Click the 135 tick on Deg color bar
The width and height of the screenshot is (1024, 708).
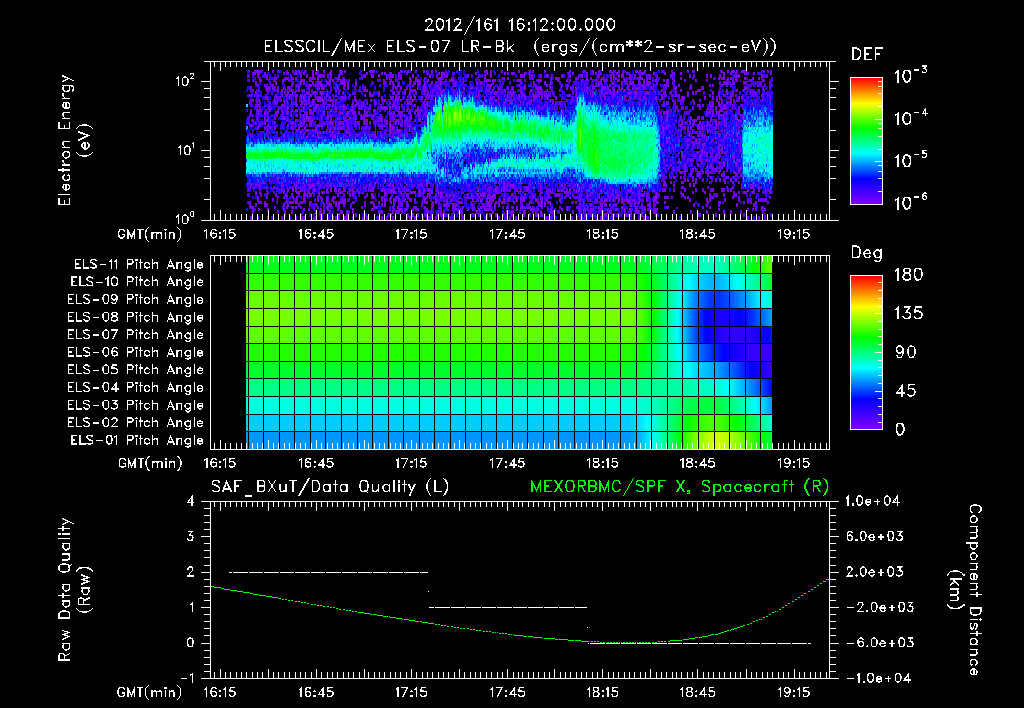click(x=908, y=314)
